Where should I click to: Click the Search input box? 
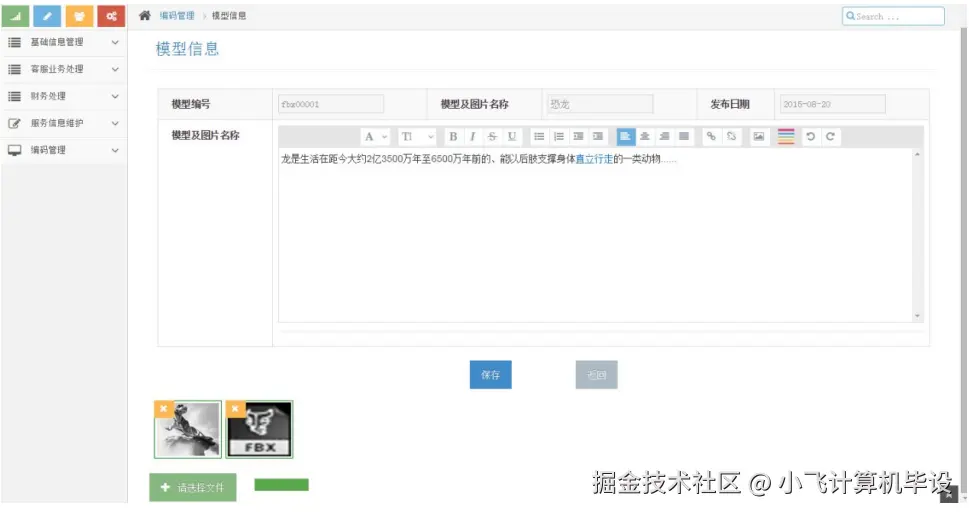tap(893, 16)
